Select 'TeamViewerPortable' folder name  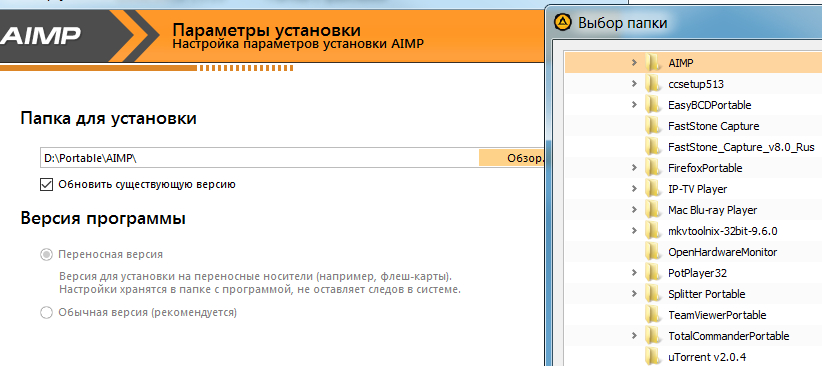(x=717, y=315)
